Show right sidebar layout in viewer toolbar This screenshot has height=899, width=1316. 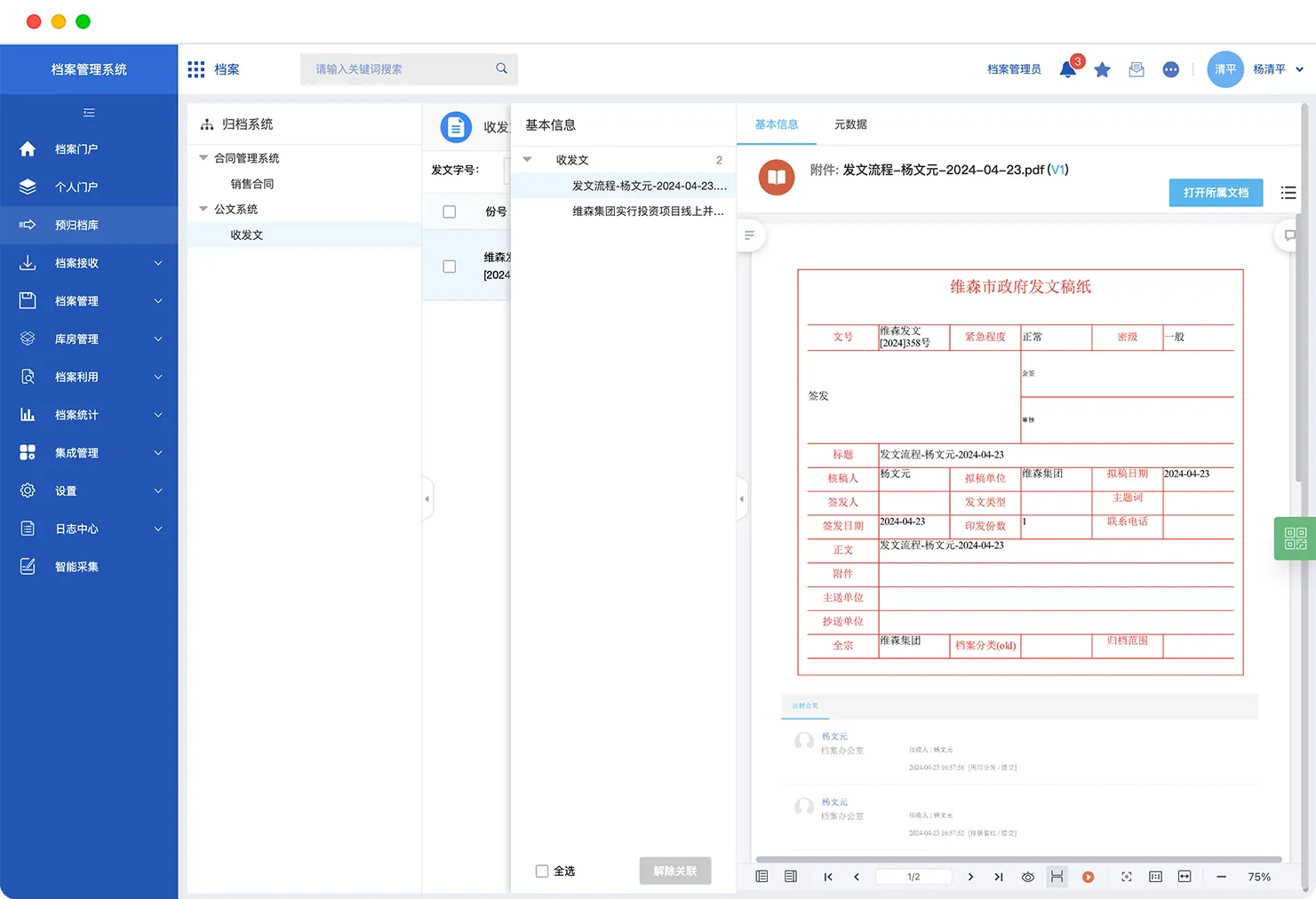coord(791,877)
